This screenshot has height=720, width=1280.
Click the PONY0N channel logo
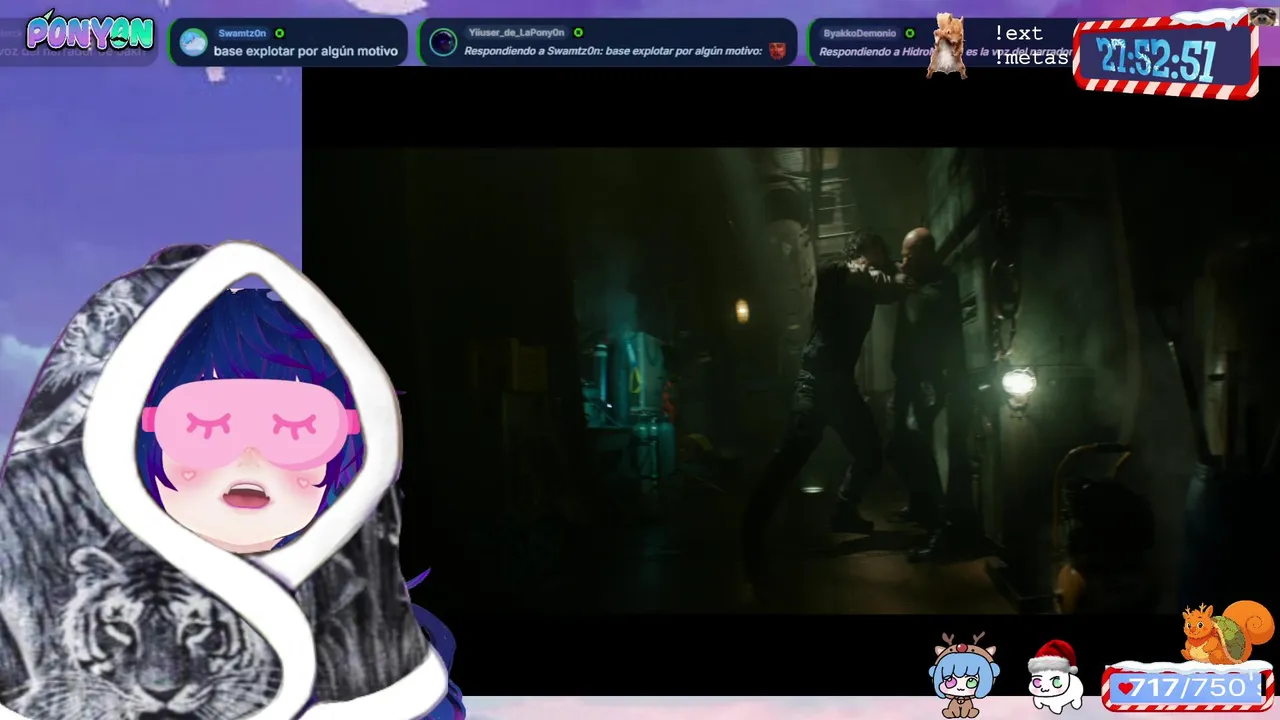(x=90, y=32)
